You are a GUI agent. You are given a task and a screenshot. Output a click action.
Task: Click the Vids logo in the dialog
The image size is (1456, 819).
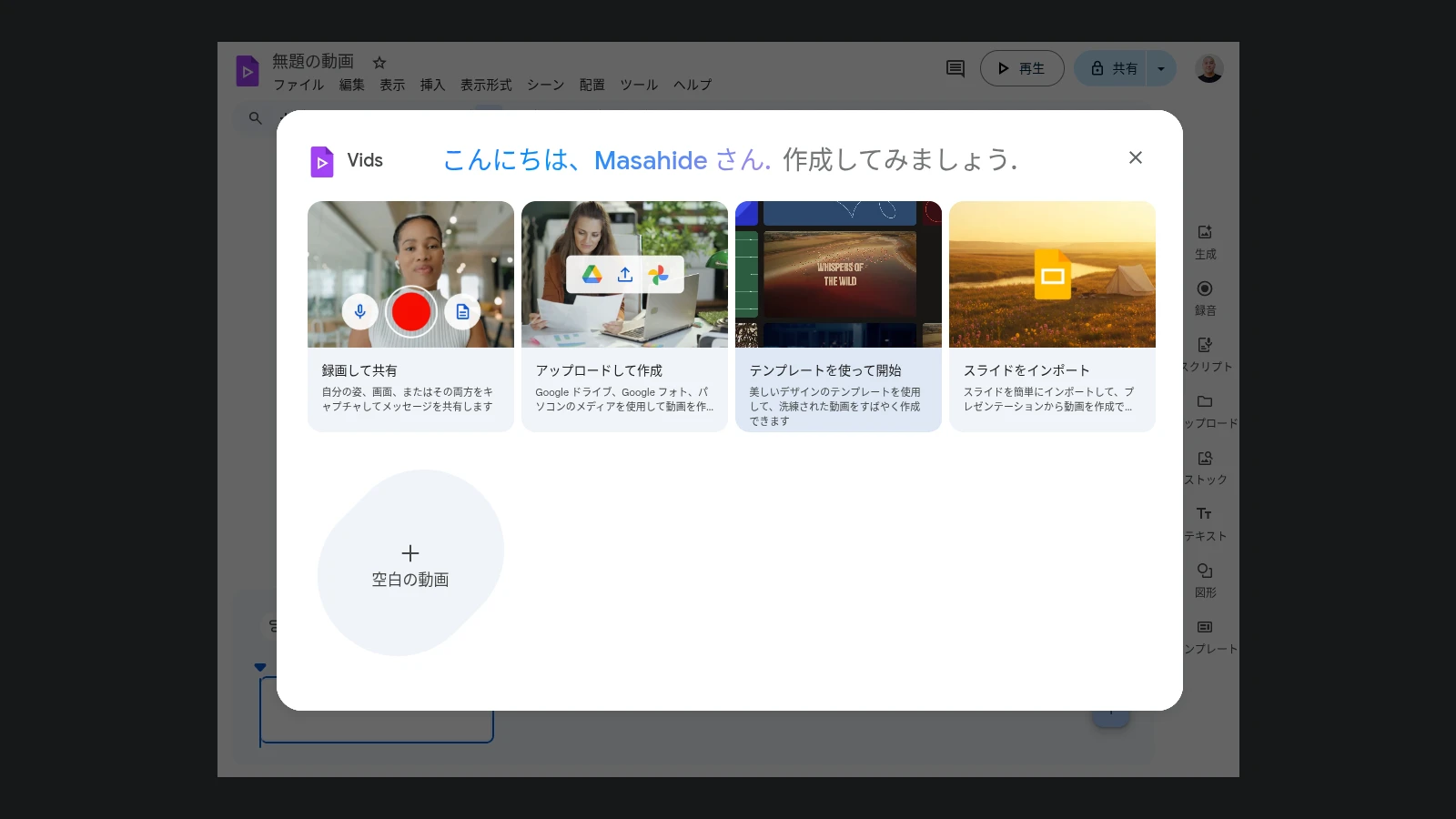322,161
